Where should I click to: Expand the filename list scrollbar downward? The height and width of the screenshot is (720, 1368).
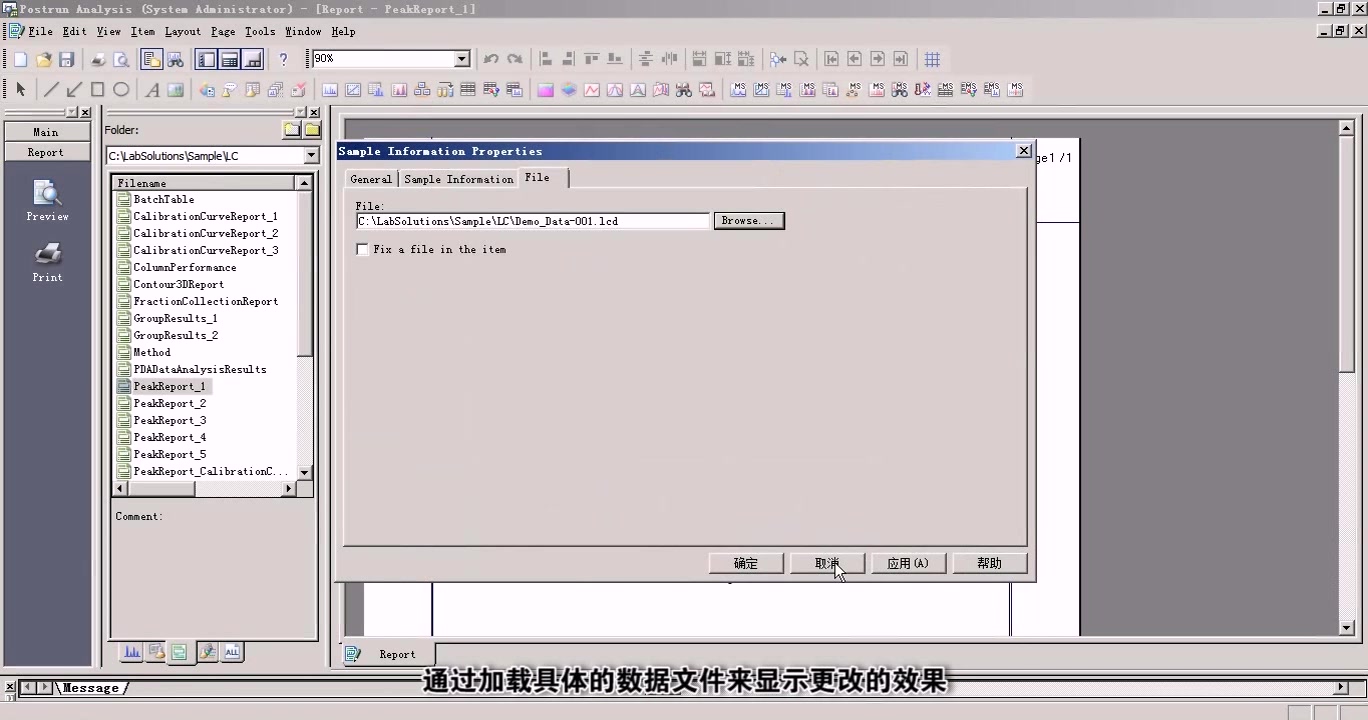click(304, 471)
